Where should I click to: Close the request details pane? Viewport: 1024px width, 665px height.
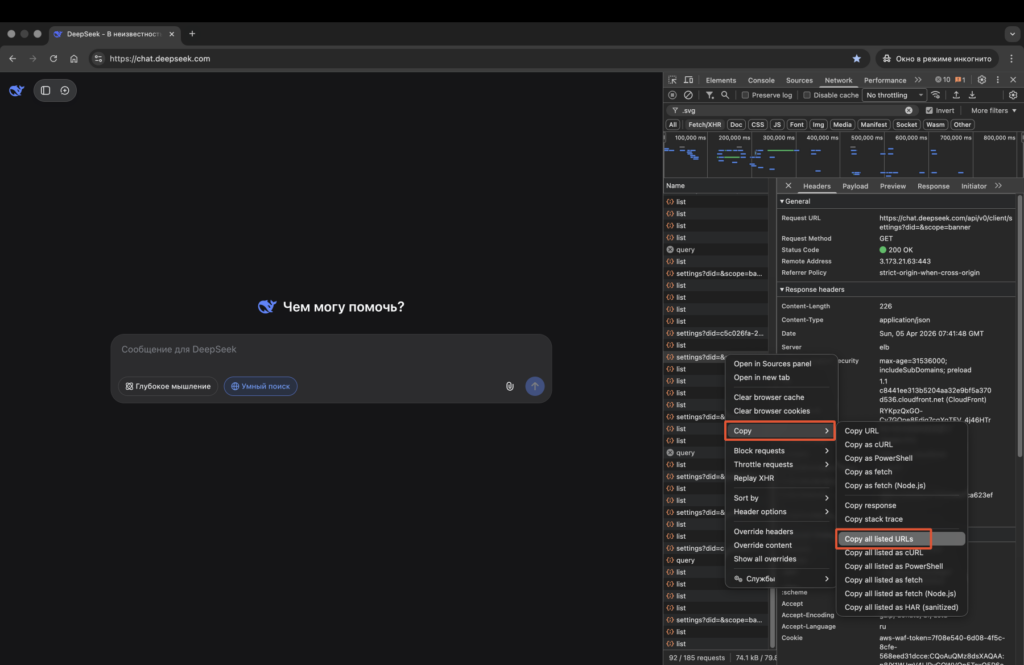pyautogui.click(x=788, y=186)
